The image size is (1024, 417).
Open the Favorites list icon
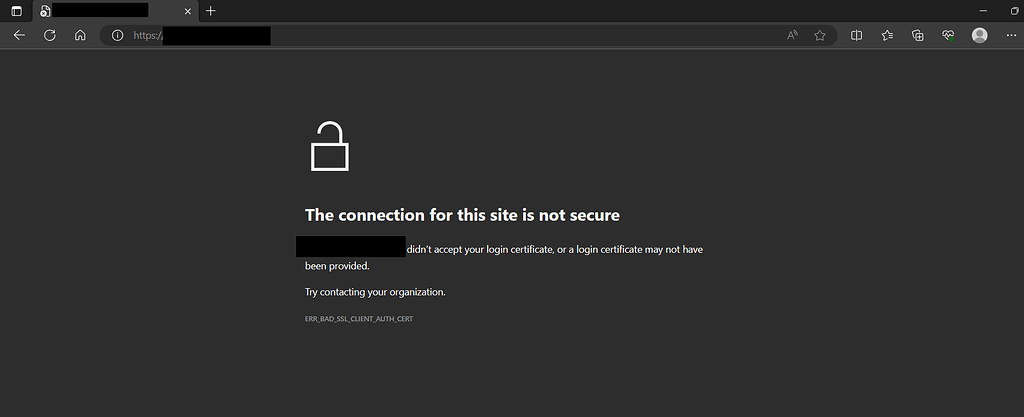(x=887, y=35)
